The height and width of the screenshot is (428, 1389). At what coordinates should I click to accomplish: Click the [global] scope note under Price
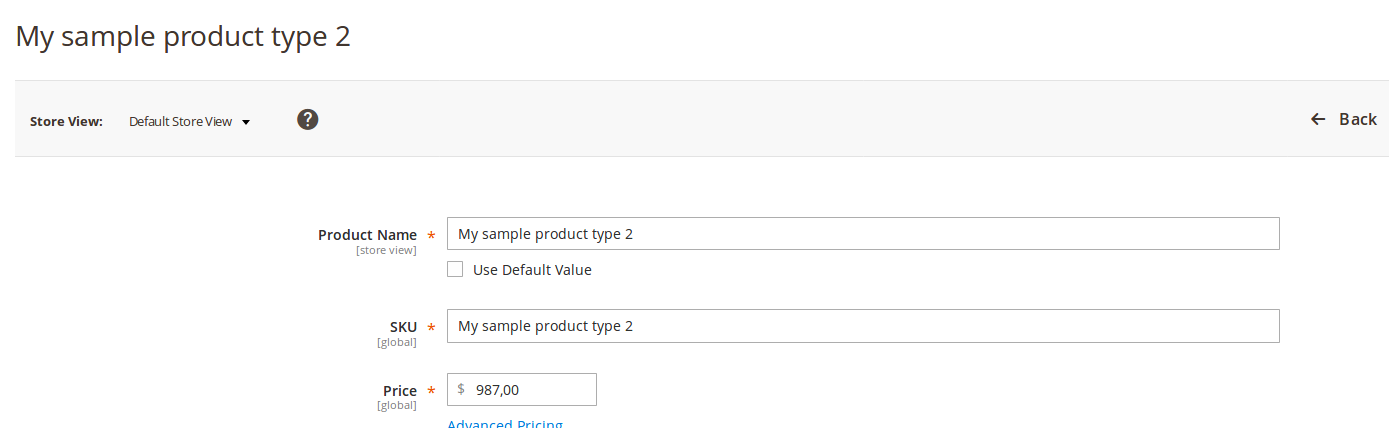pyautogui.click(x=396, y=405)
